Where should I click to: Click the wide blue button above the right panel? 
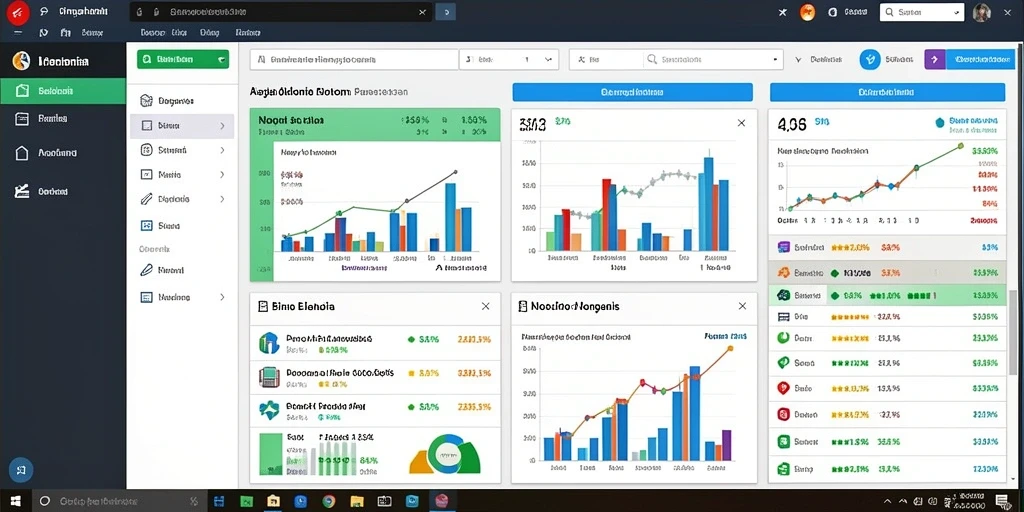coord(887,92)
